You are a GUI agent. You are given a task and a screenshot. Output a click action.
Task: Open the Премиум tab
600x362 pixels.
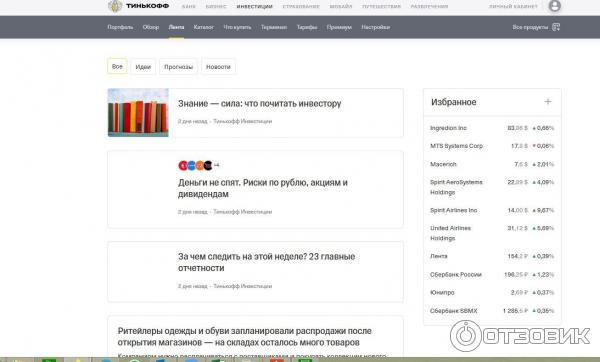[x=339, y=27]
